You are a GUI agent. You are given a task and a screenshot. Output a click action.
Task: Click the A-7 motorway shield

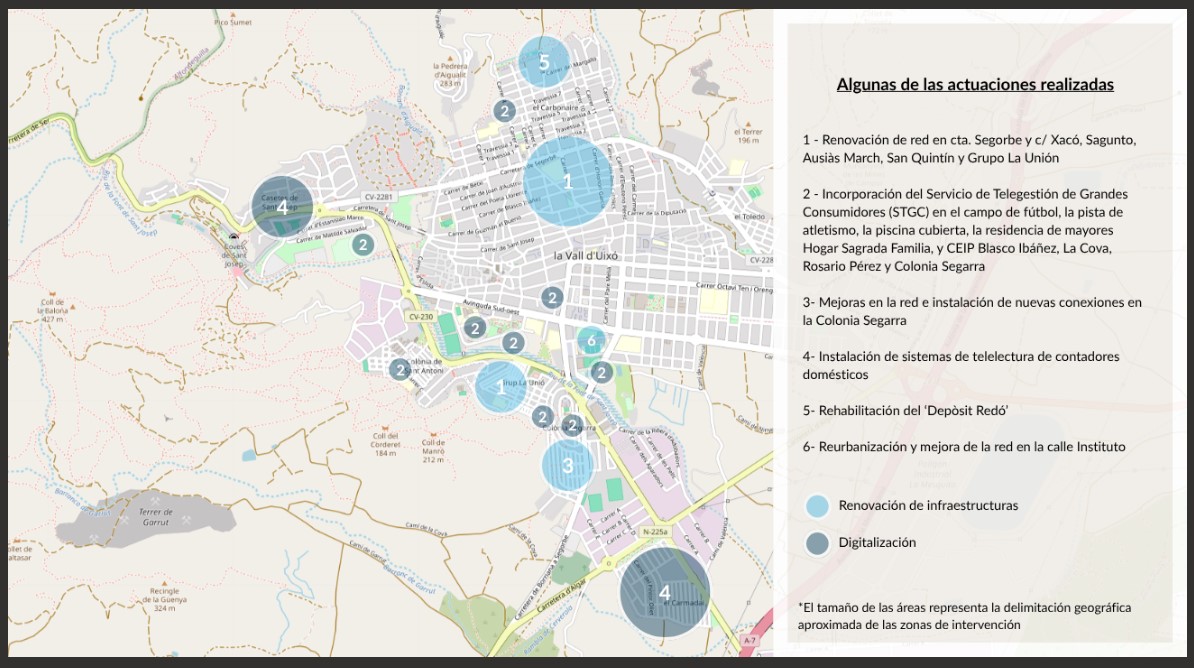click(750, 641)
